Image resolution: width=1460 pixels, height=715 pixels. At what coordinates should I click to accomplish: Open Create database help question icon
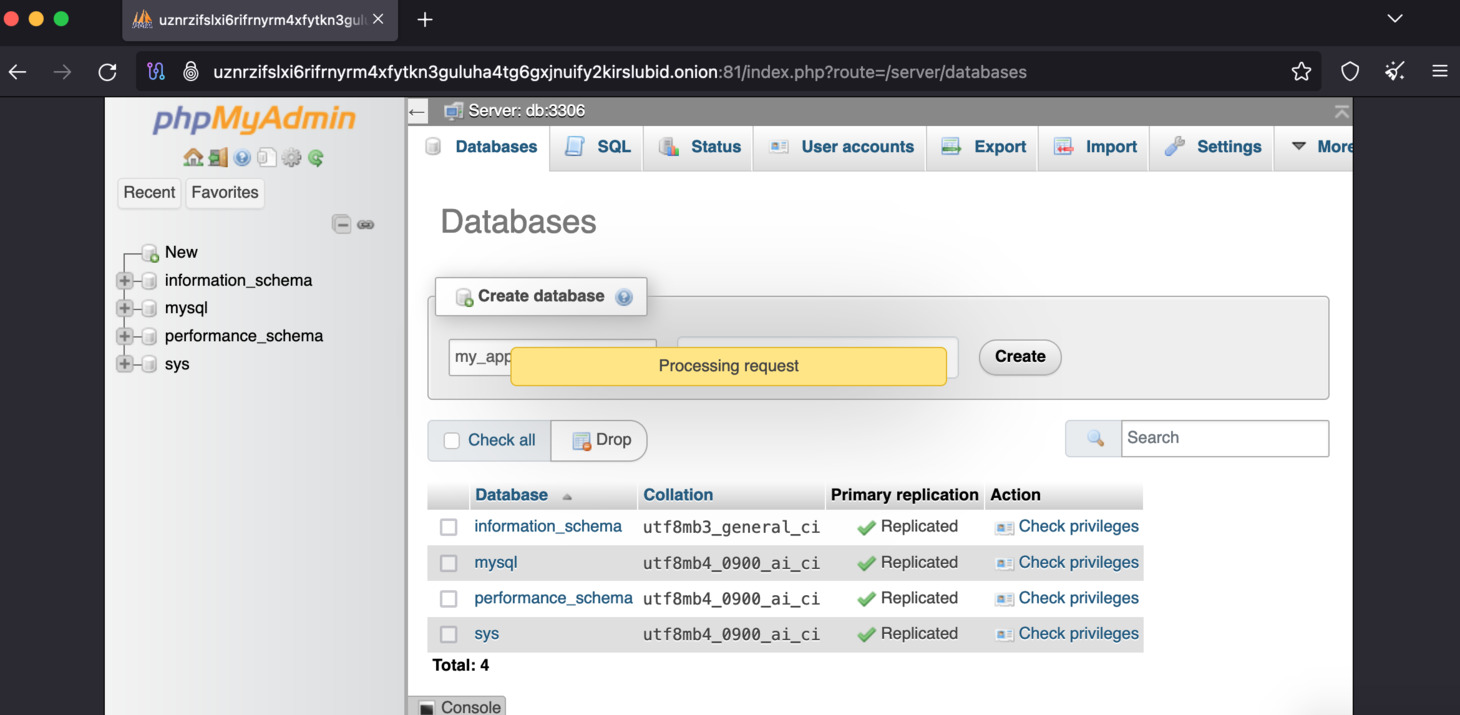click(x=624, y=297)
